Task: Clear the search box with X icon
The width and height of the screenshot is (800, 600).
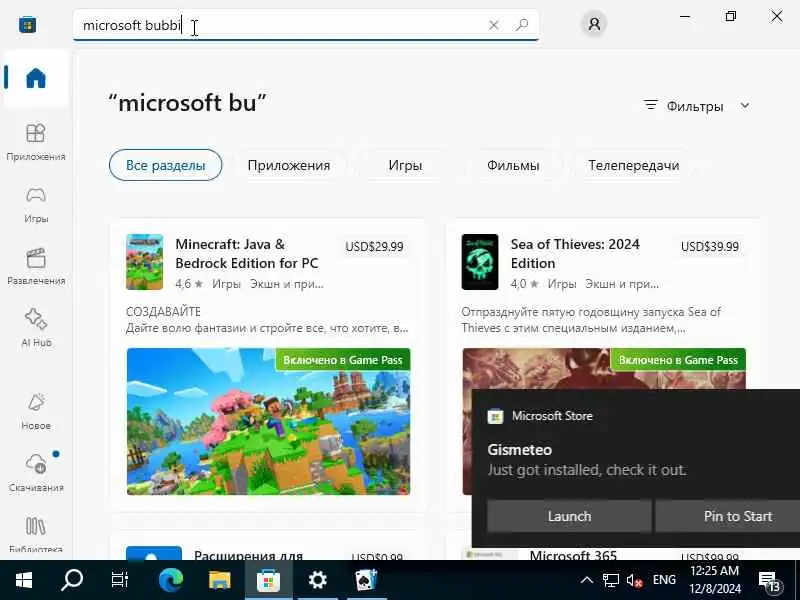Action: 493,25
